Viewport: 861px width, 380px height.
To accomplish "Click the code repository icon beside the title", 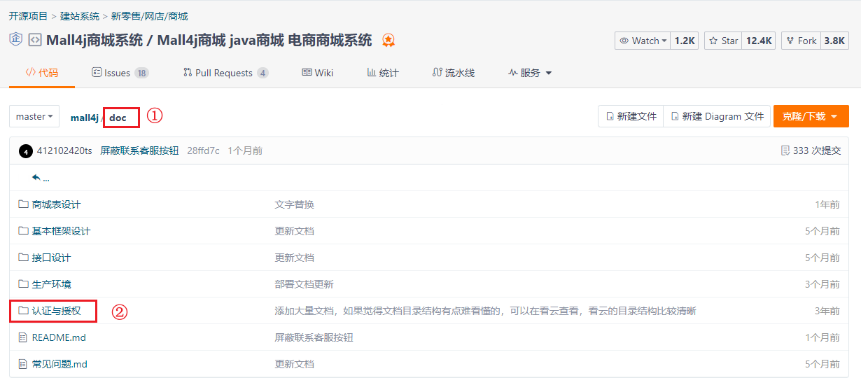I will point(34,40).
